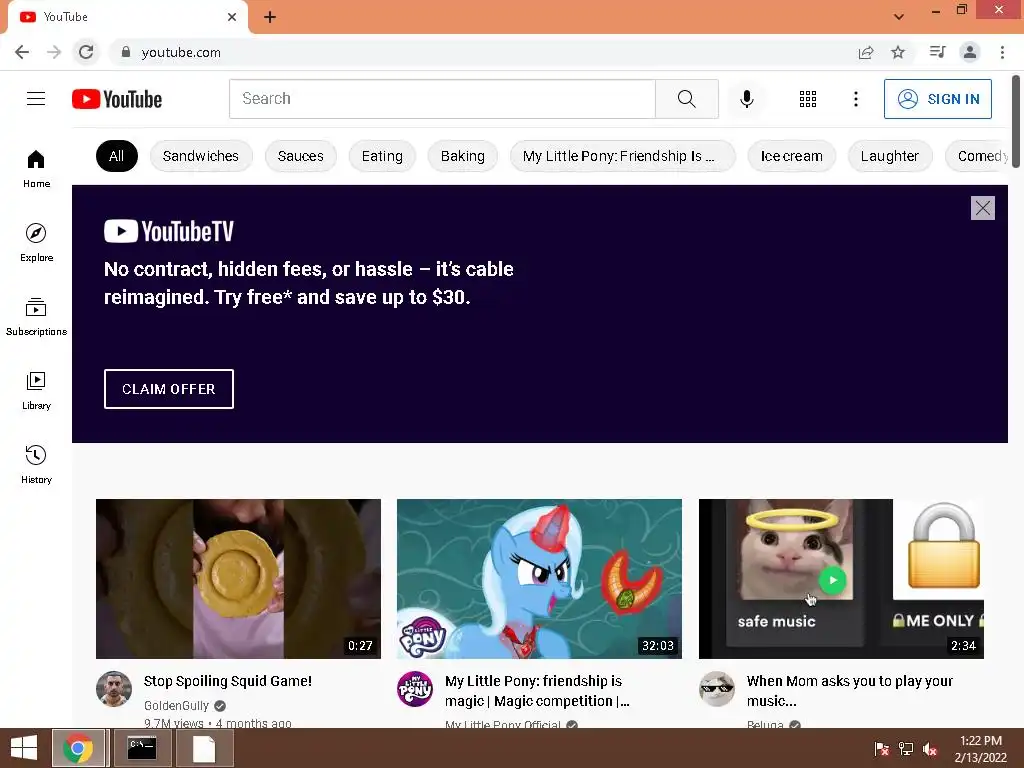Reload the page in Chrome
The image size is (1024, 768).
tap(86, 52)
